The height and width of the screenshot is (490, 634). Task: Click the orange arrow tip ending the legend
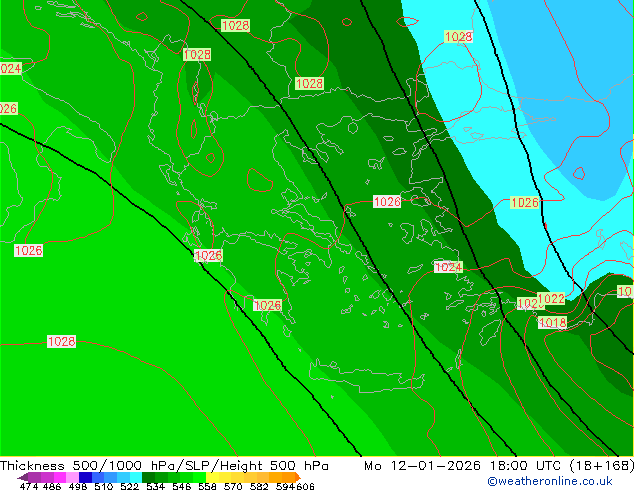[x=298, y=477]
